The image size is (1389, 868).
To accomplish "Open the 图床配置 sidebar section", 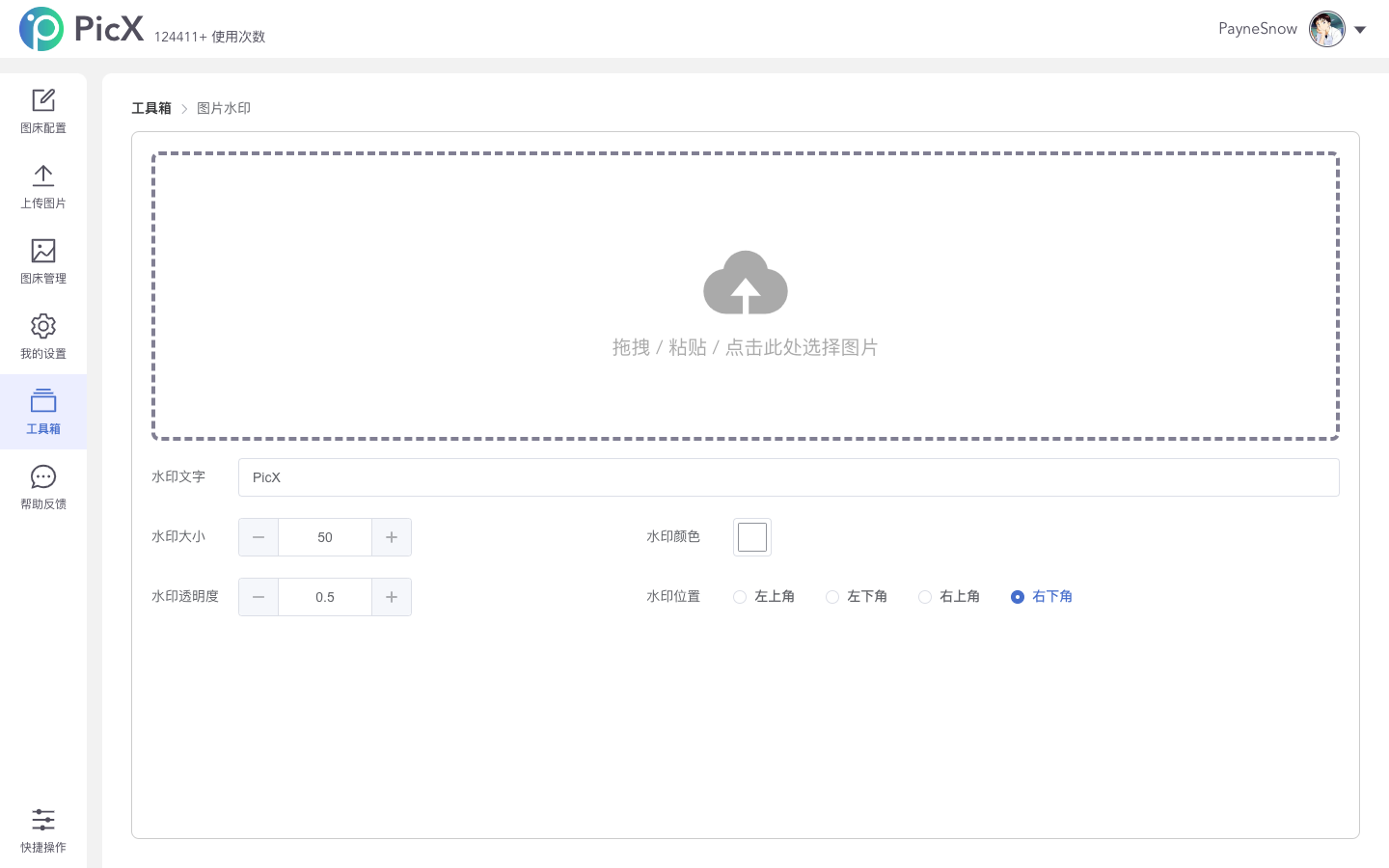I will [43, 109].
